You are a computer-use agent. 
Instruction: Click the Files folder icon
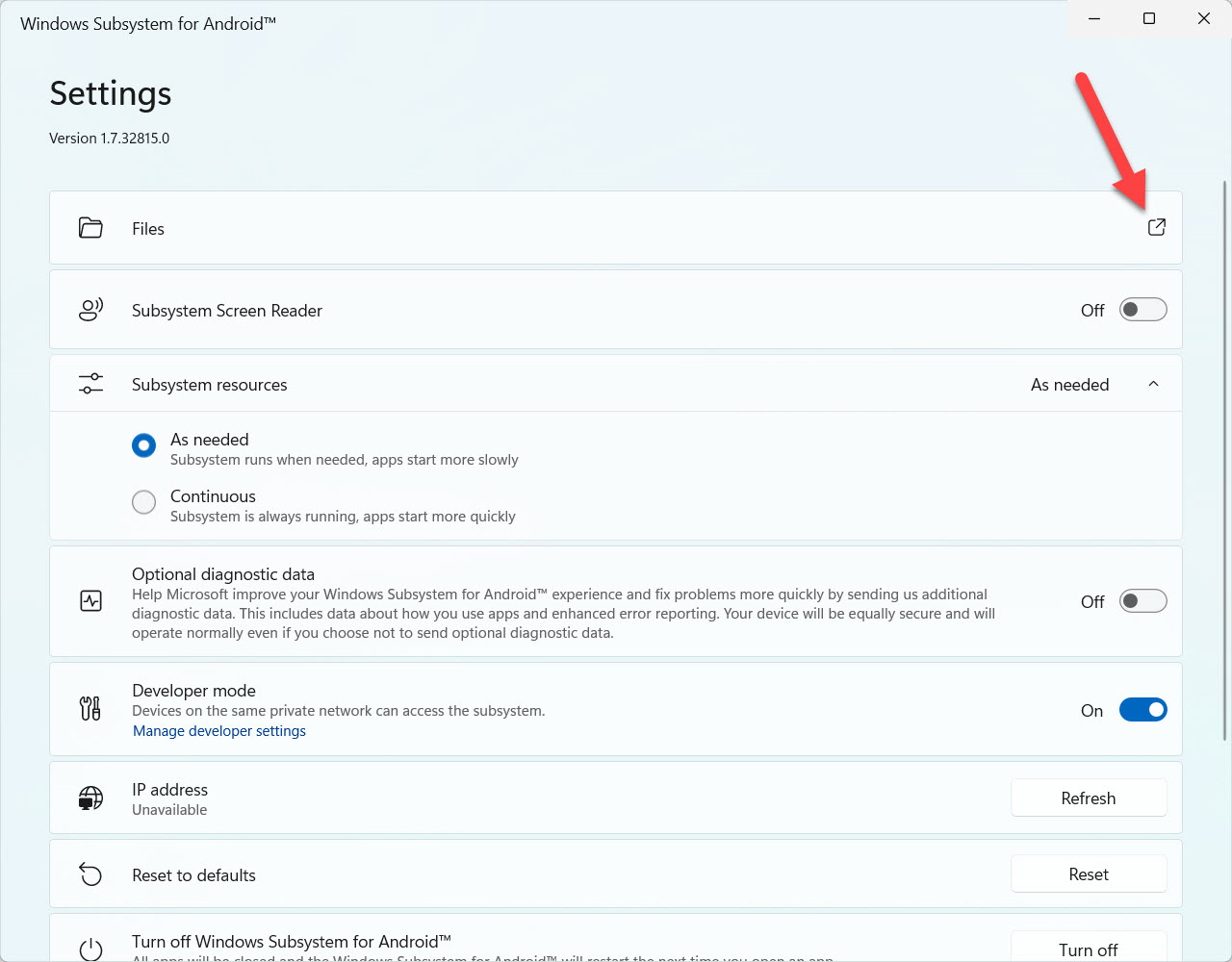tap(90, 228)
